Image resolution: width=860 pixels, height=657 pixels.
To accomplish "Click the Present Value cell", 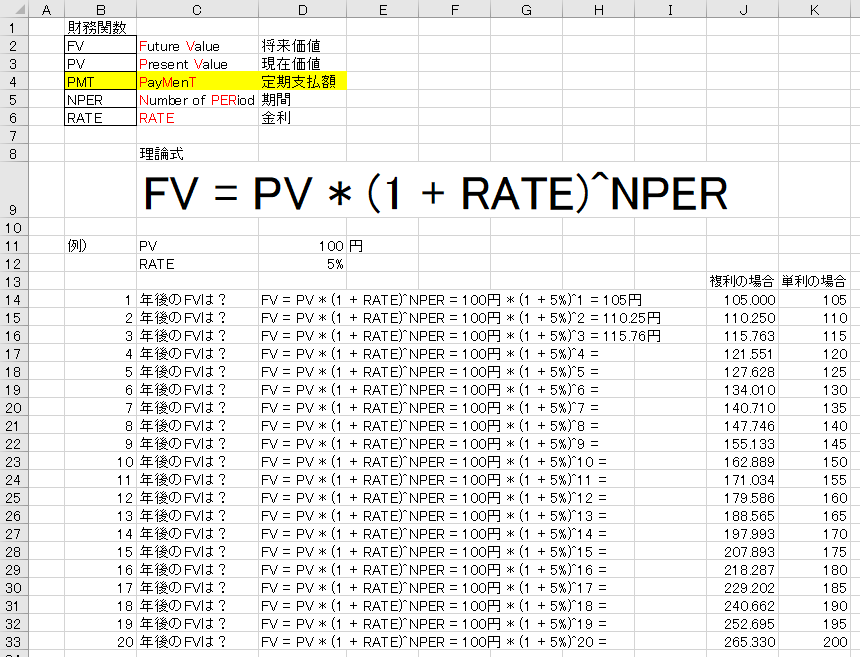I will (197, 63).
